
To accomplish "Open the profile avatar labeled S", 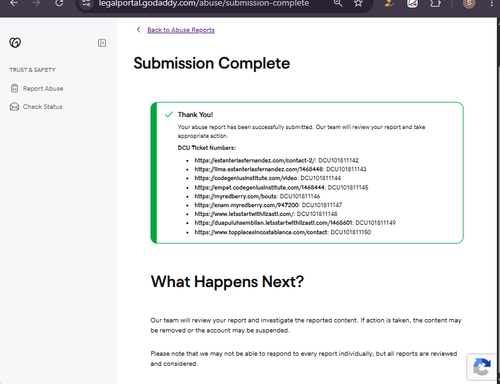I will tap(469, 3).
